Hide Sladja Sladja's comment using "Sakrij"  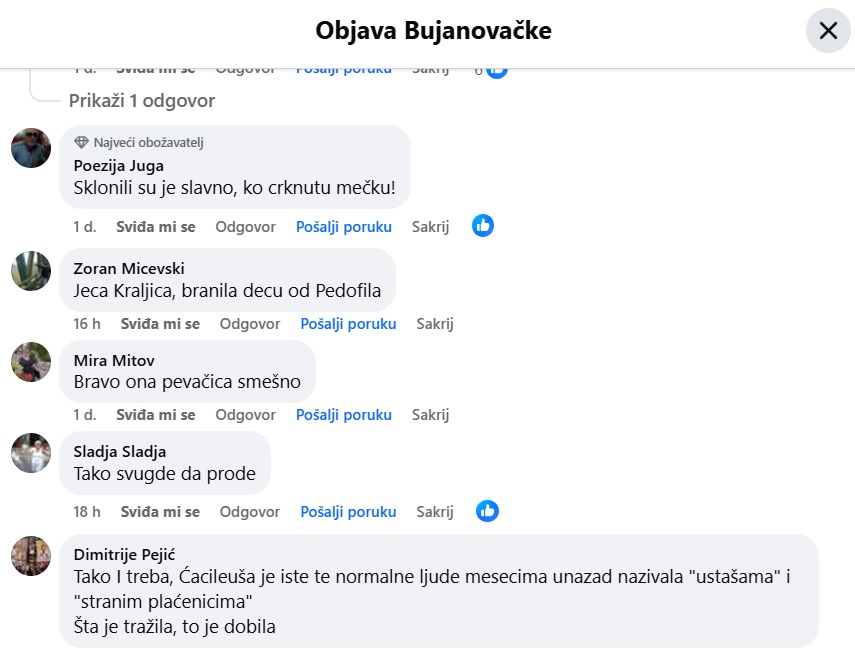(435, 512)
